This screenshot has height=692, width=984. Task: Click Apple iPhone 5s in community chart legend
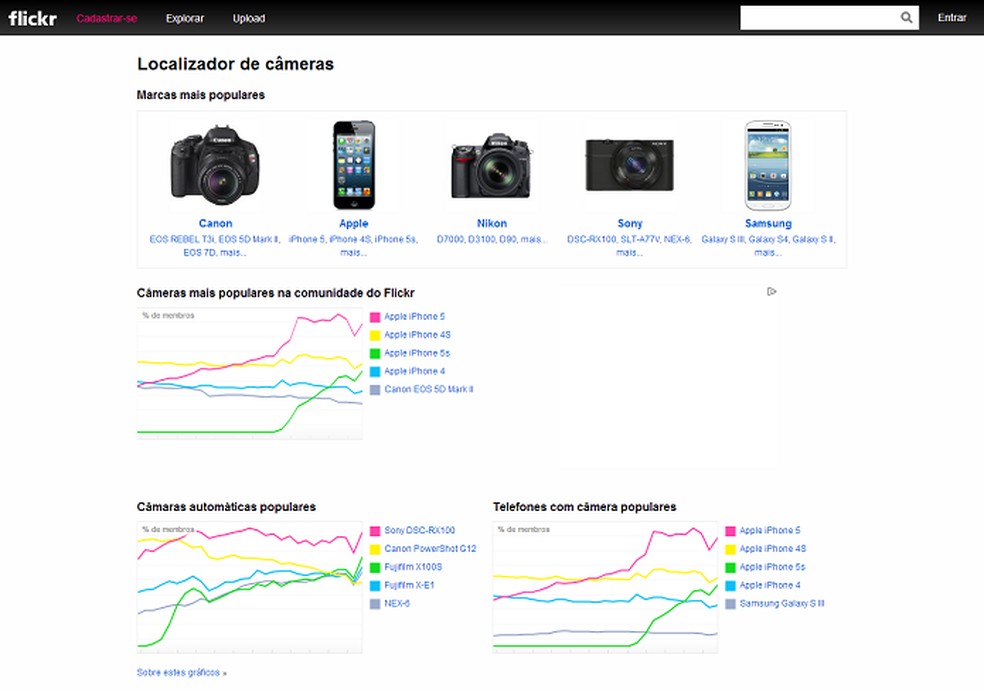click(x=417, y=353)
